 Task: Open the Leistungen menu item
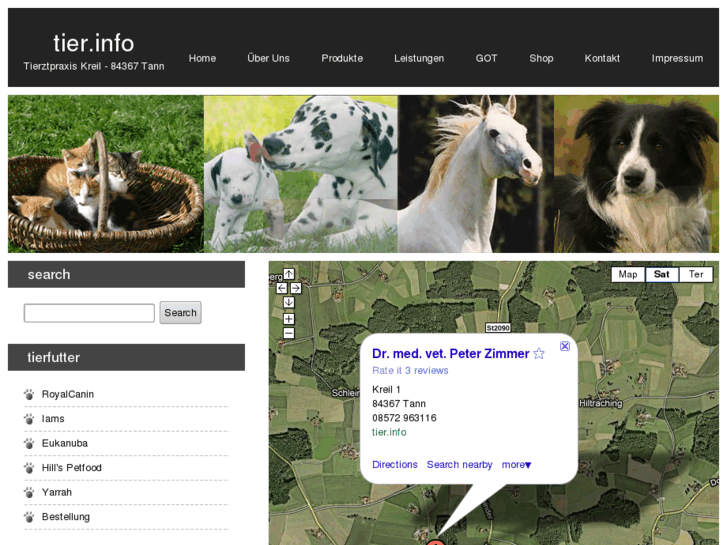click(419, 58)
